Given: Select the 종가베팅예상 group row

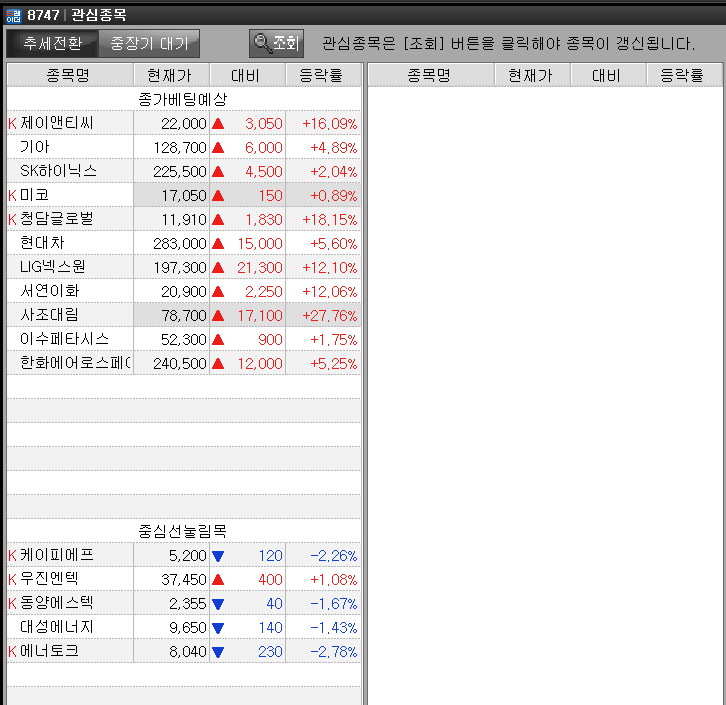Looking at the screenshot, I should pyautogui.click(x=184, y=99).
